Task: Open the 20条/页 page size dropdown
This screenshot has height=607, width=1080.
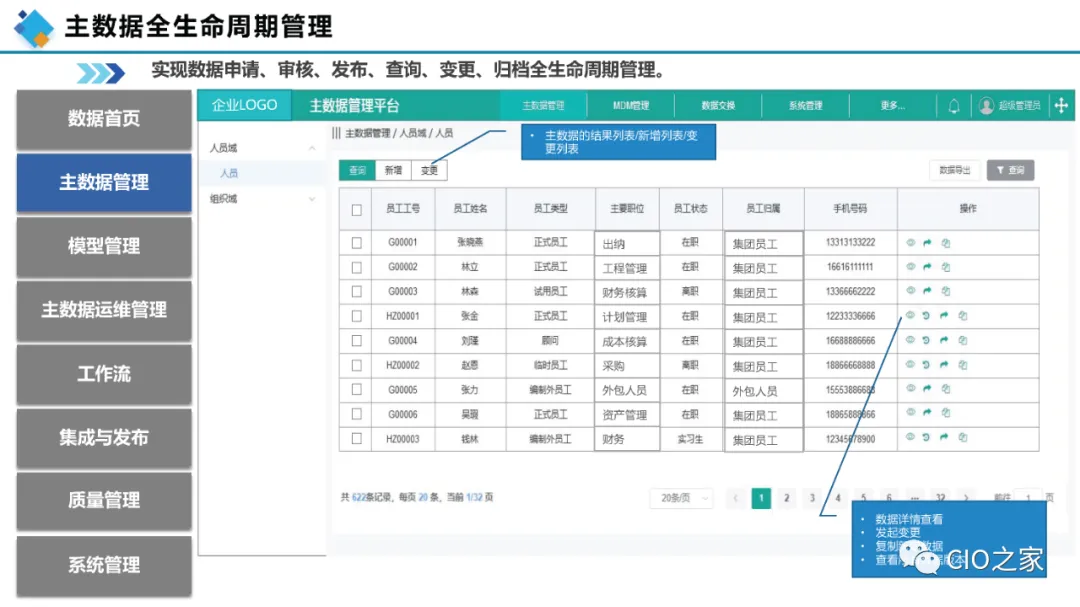Action: pos(681,498)
